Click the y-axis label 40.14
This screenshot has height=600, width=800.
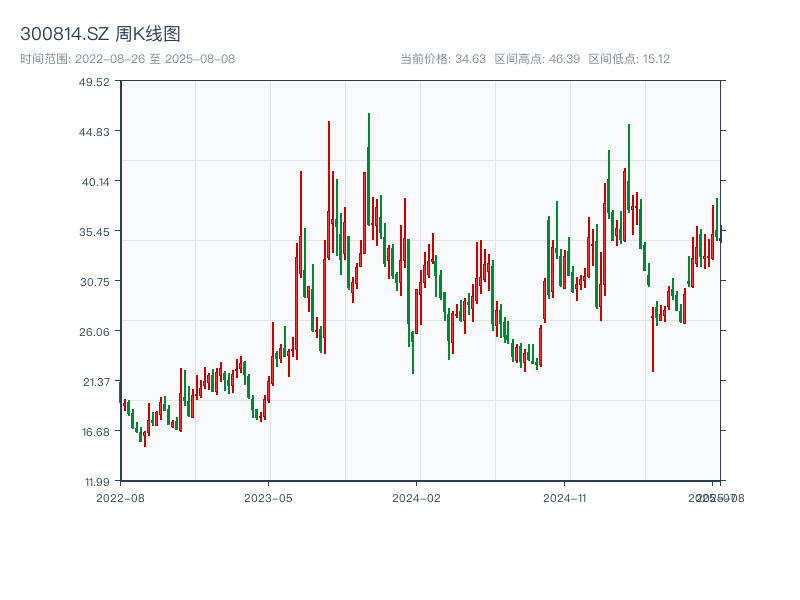coord(95,182)
